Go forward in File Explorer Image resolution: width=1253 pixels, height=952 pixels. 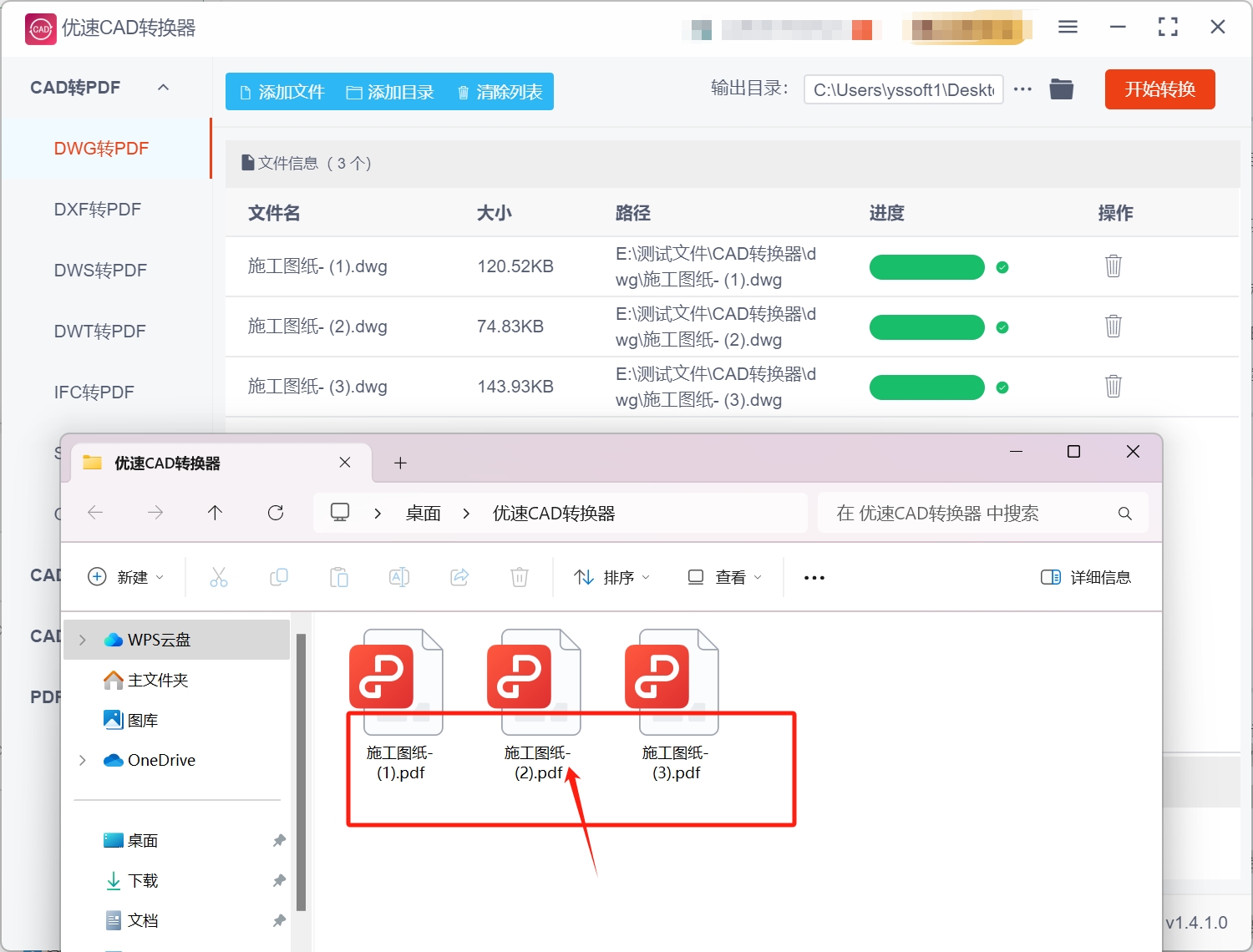tap(155, 513)
